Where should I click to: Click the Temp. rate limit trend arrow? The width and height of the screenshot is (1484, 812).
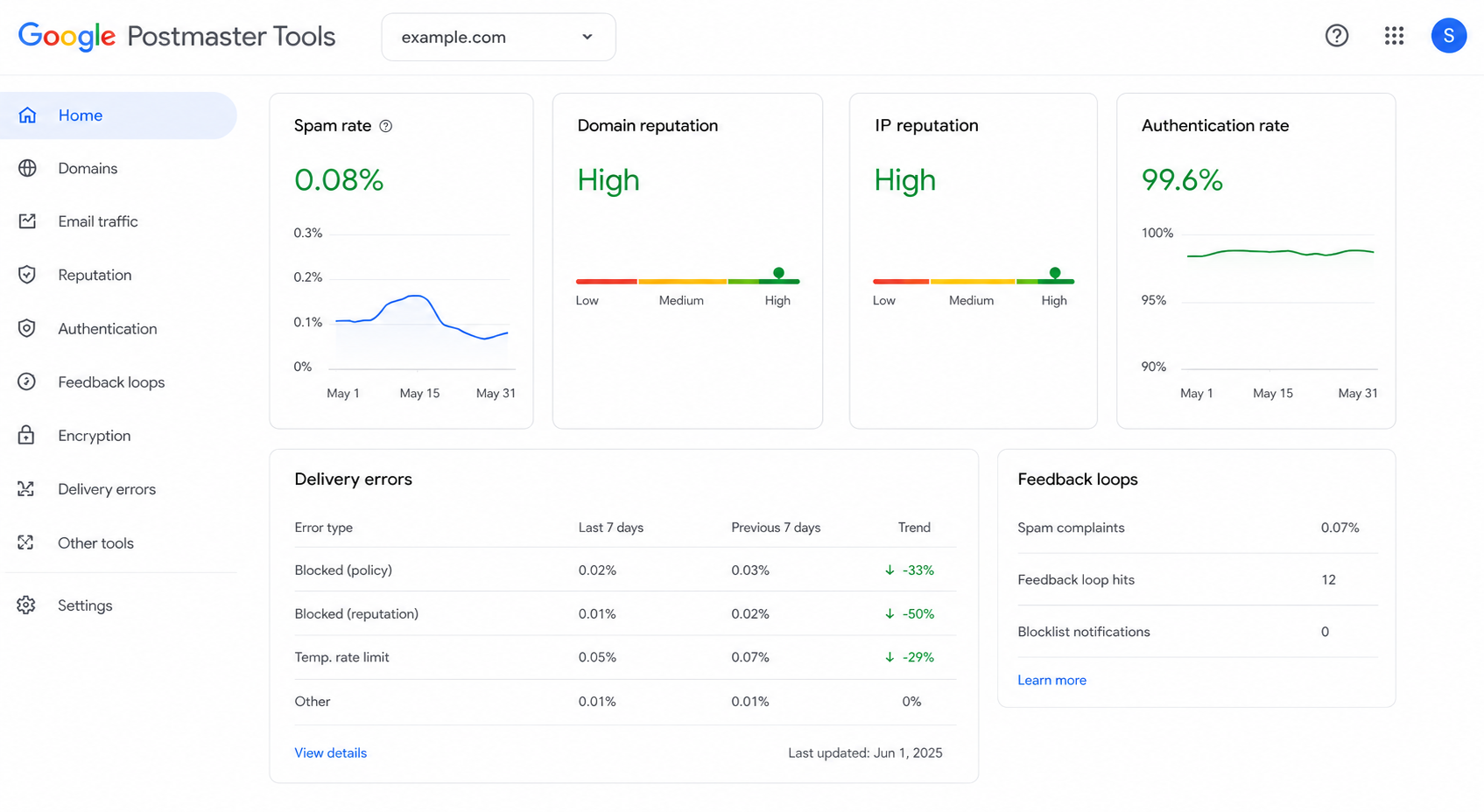(x=890, y=657)
